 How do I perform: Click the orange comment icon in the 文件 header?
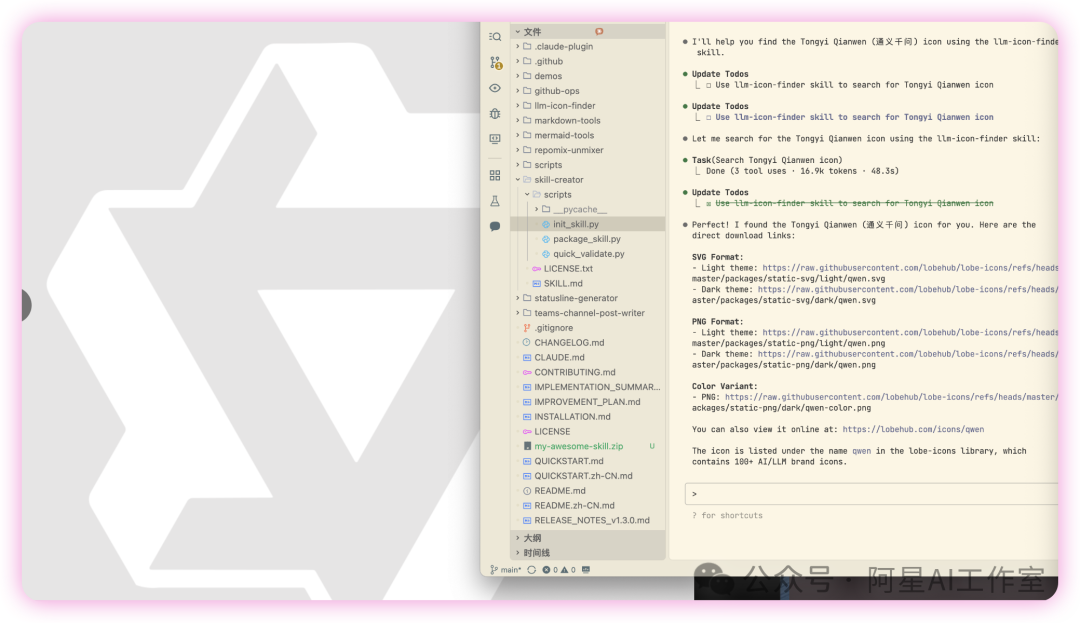599,32
